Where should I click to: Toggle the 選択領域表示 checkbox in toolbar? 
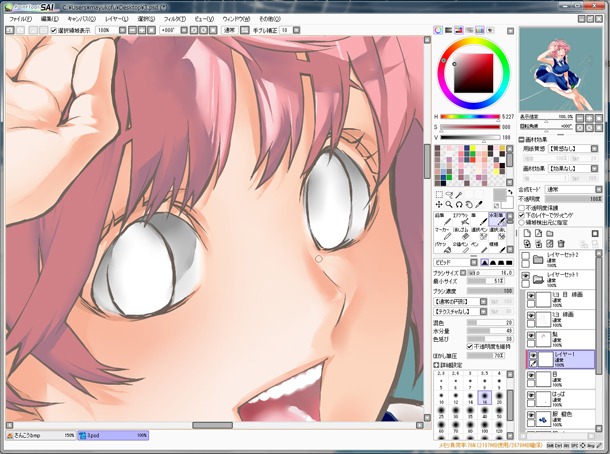coord(54,30)
